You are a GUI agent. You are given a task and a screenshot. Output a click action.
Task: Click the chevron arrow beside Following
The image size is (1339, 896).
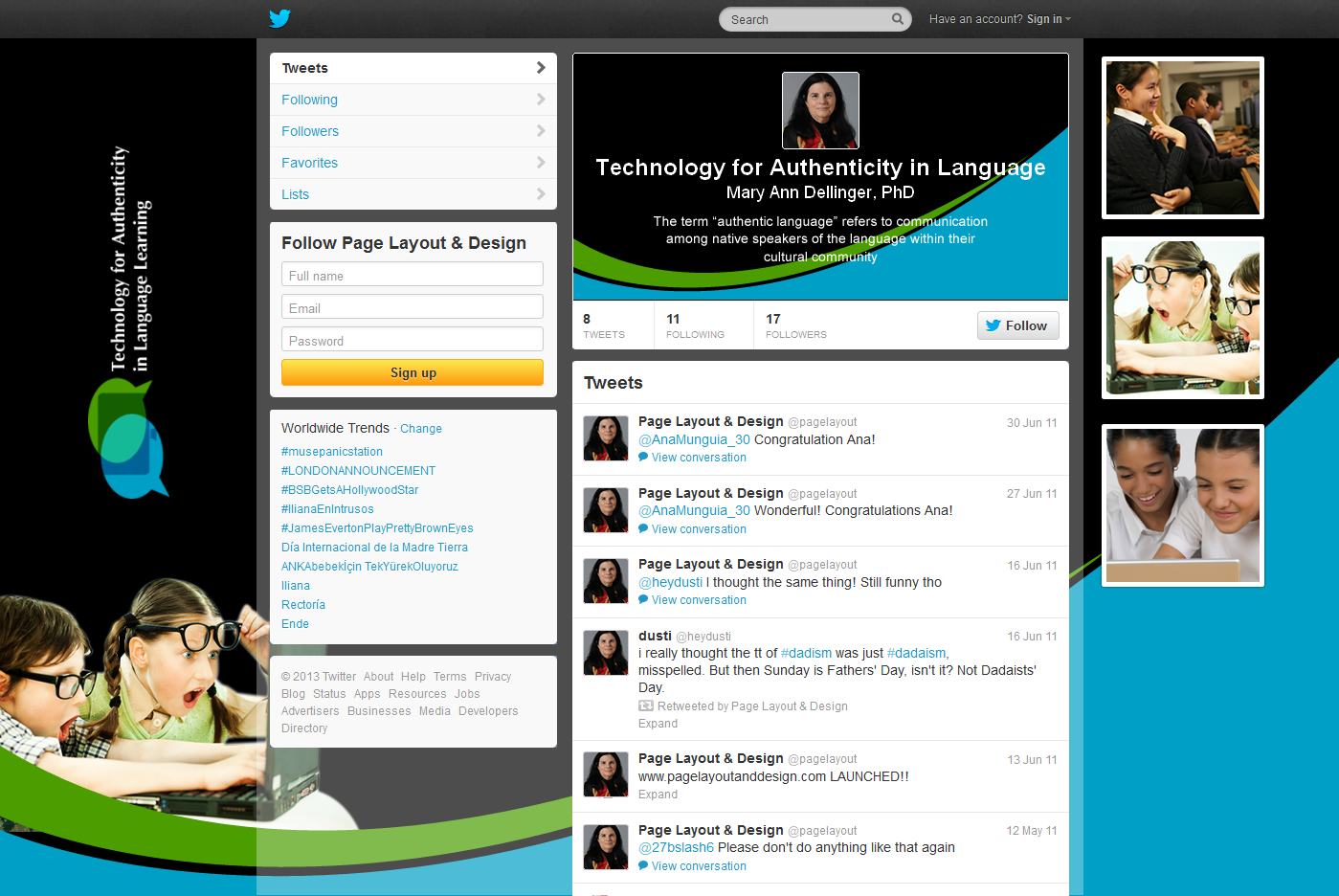(541, 100)
